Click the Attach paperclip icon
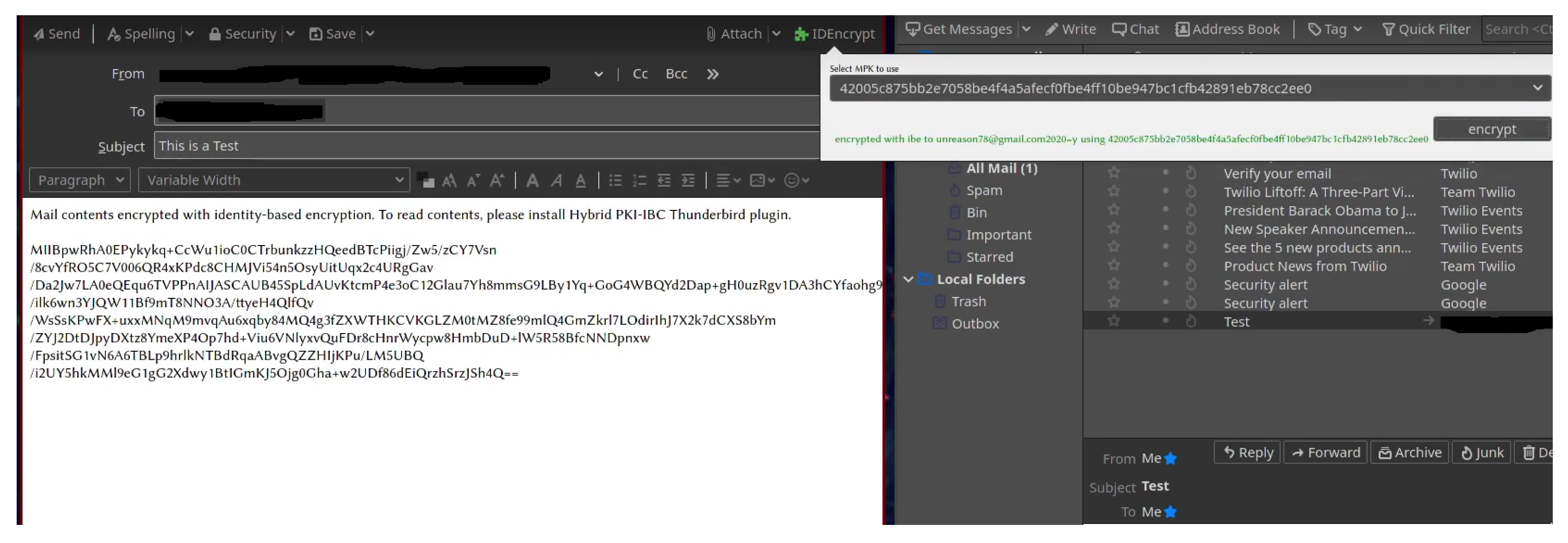This screenshot has height=543, width=1568. (710, 34)
